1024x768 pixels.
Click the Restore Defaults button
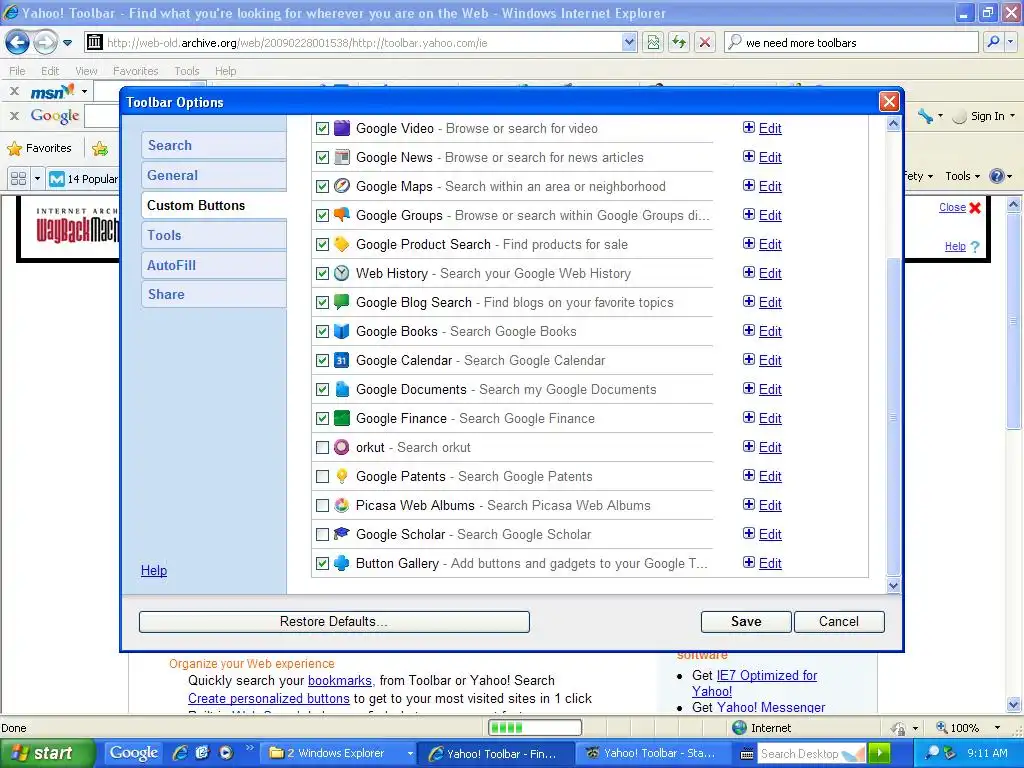(334, 622)
